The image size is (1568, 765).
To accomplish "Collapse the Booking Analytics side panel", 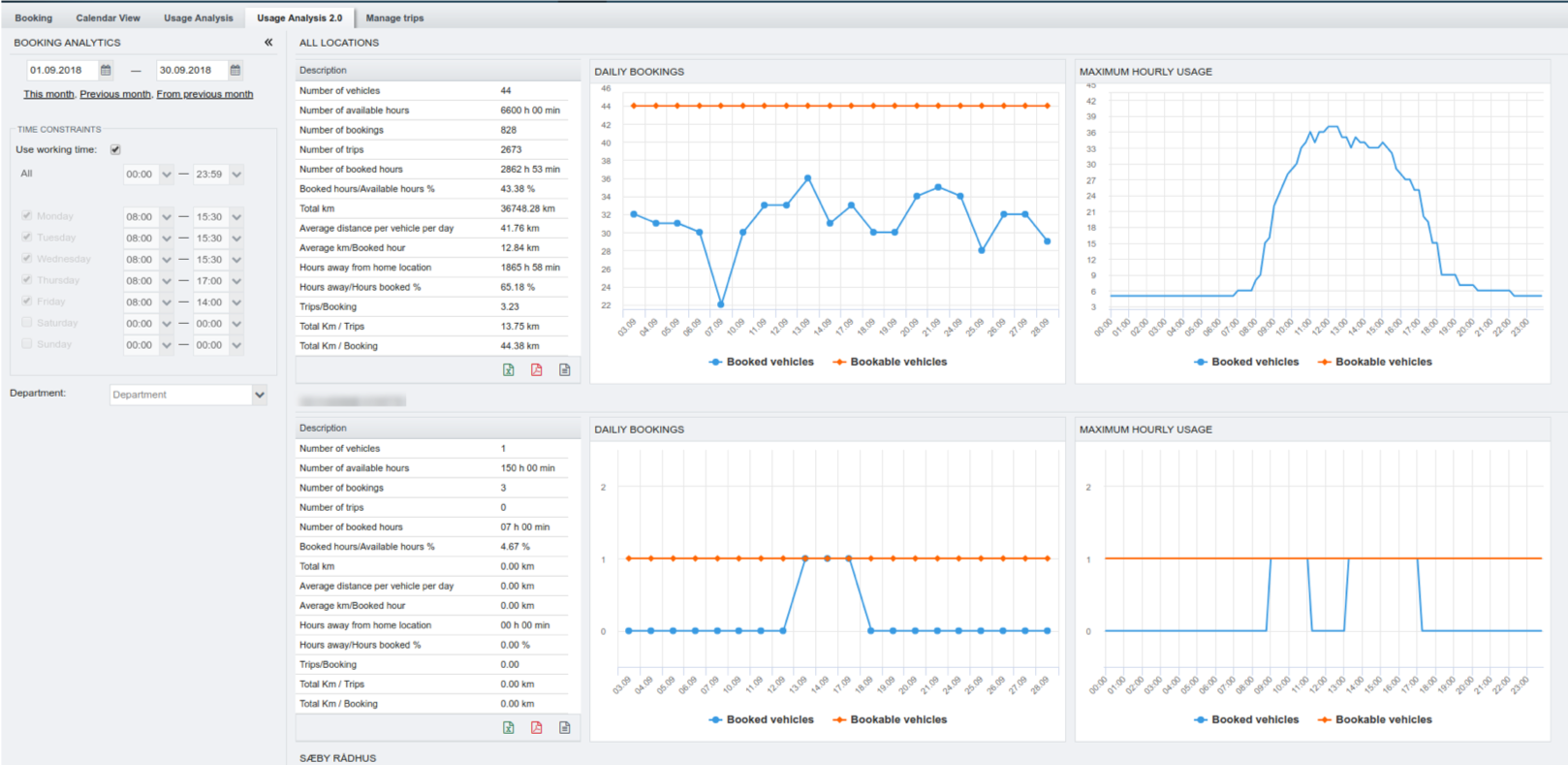I will point(268,43).
